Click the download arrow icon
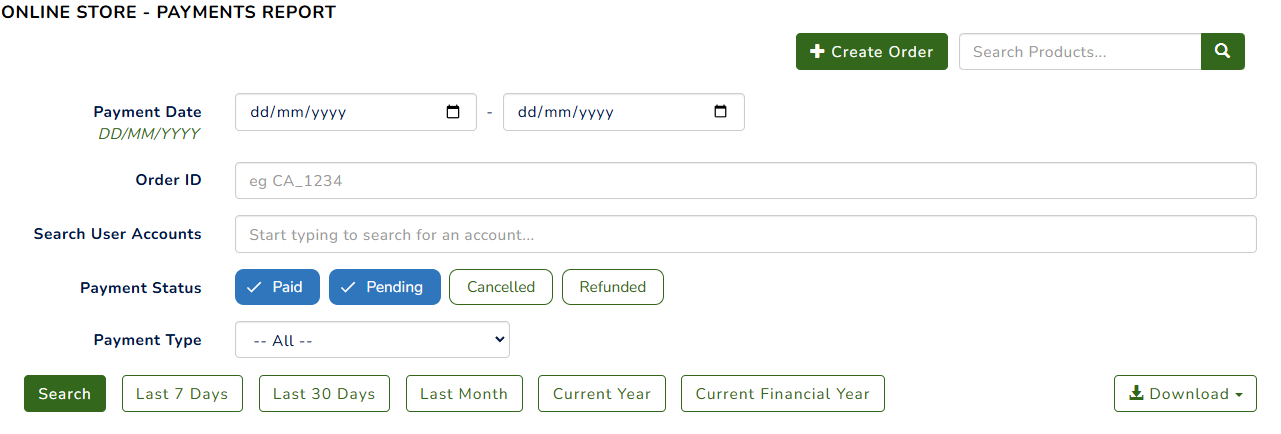This screenshot has width=1281, height=434. [1136, 394]
